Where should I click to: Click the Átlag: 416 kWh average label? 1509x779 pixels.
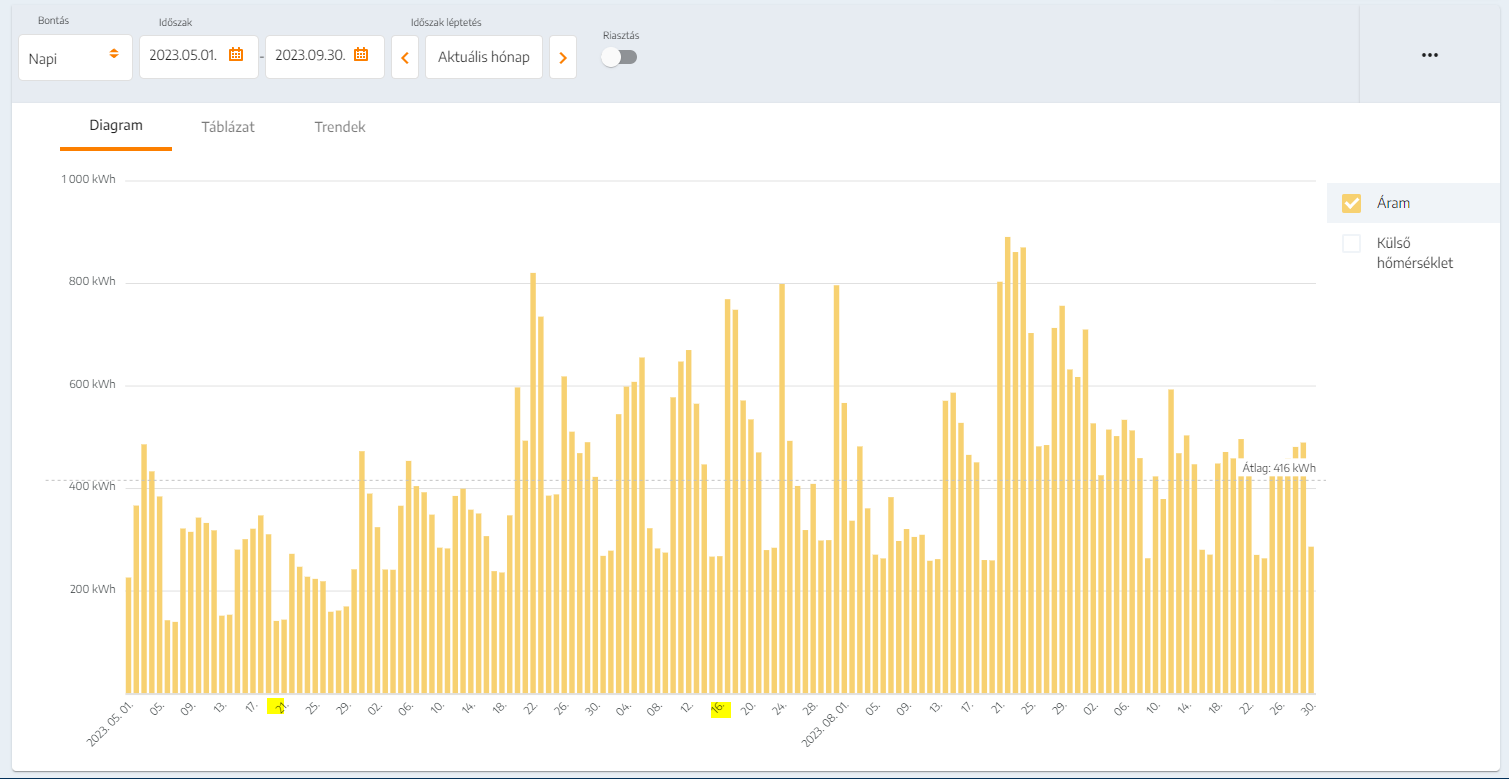(1278, 467)
